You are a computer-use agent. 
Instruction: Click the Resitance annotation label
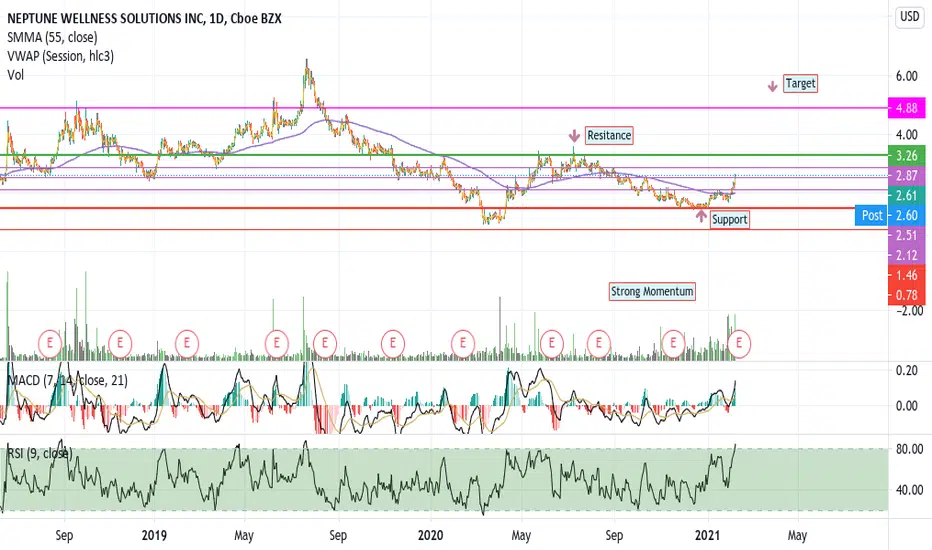[x=609, y=136]
